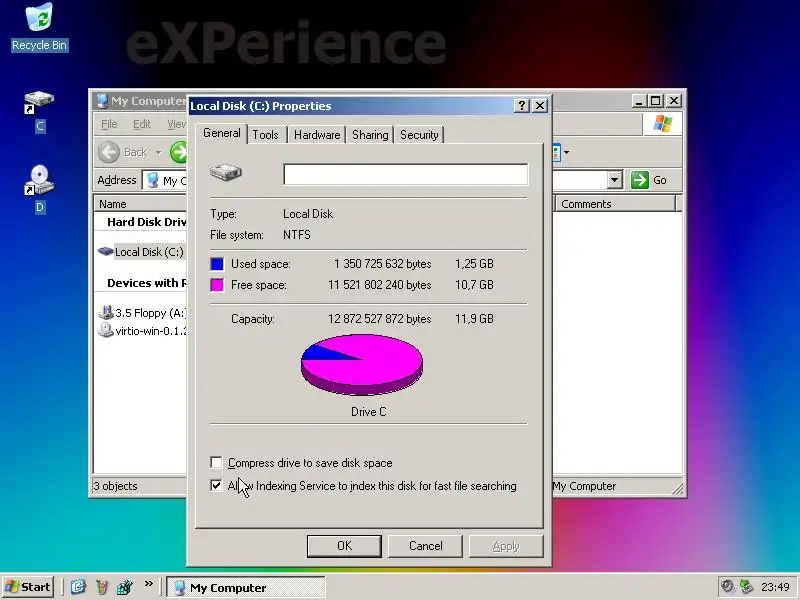The width and height of the screenshot is (800, 600).
Task: Open the Sharing tab
Action: tap(370, 135)
